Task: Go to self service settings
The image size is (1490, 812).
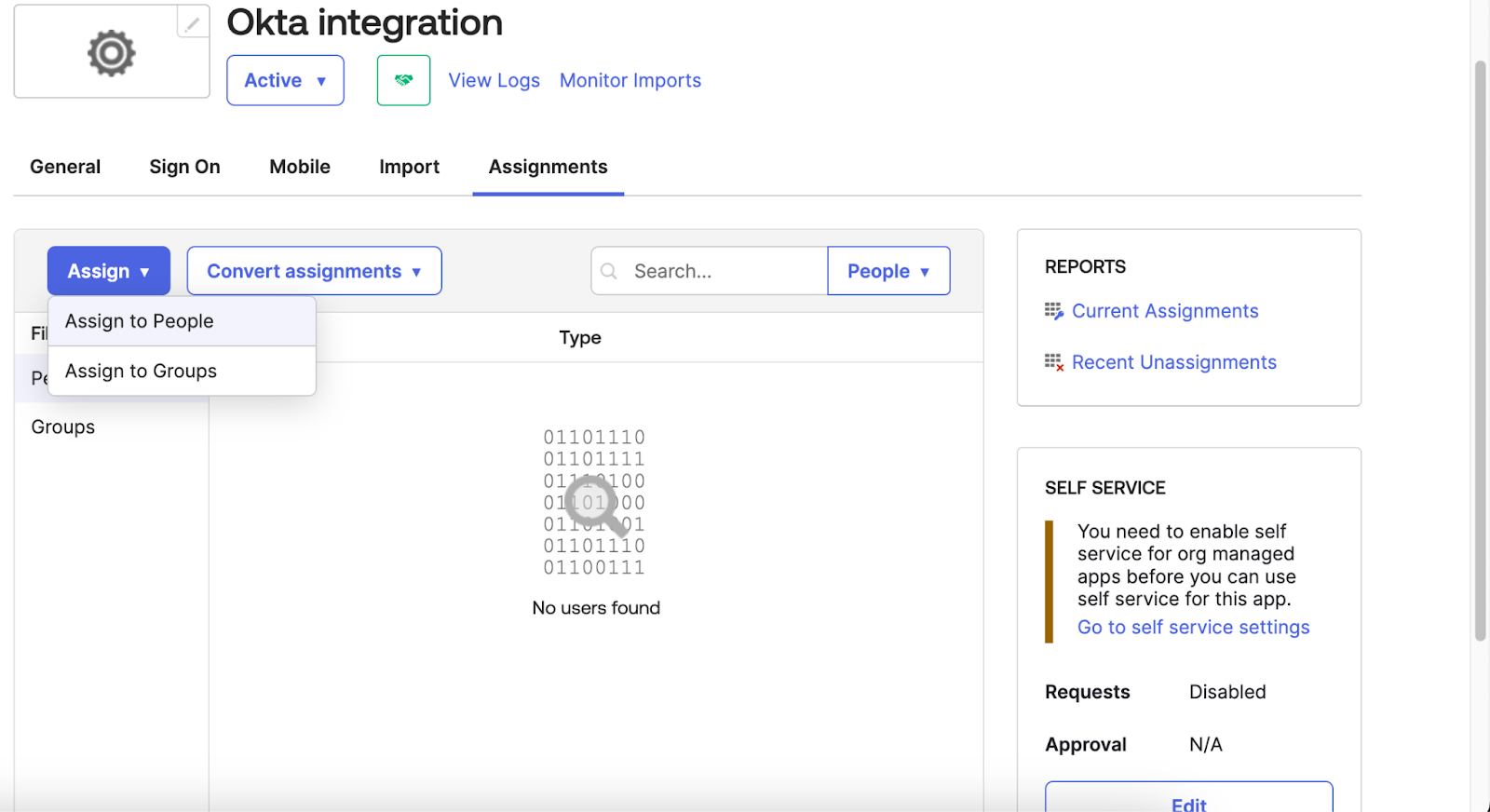Action: point(1193,628)
